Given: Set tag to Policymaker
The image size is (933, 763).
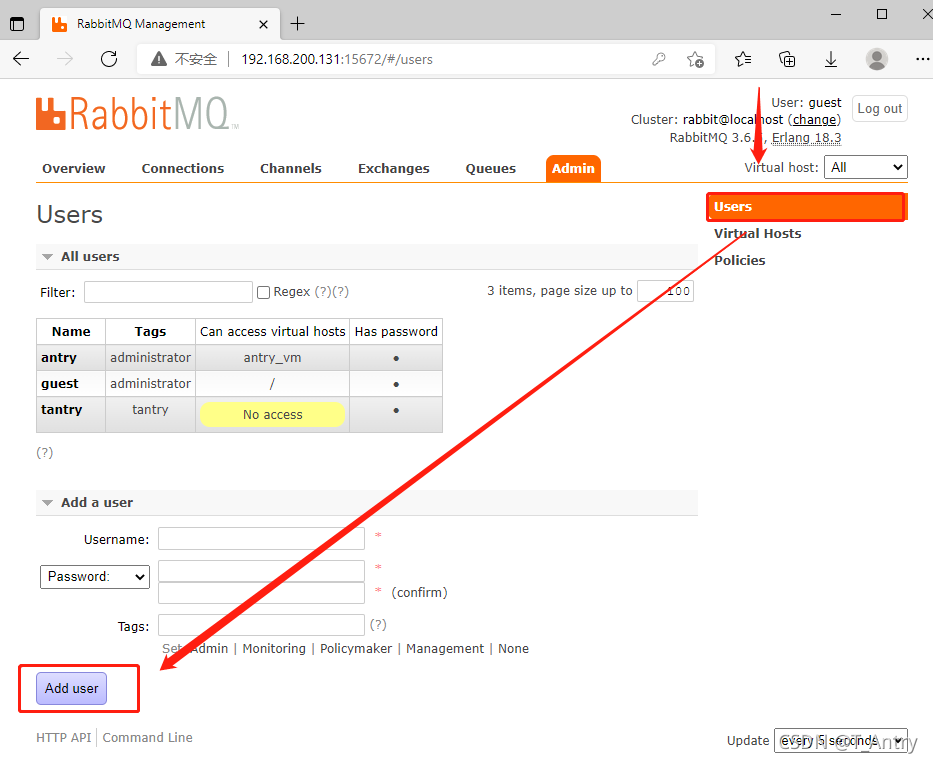Looking at the screenshot, I should [x=356, y=649].
